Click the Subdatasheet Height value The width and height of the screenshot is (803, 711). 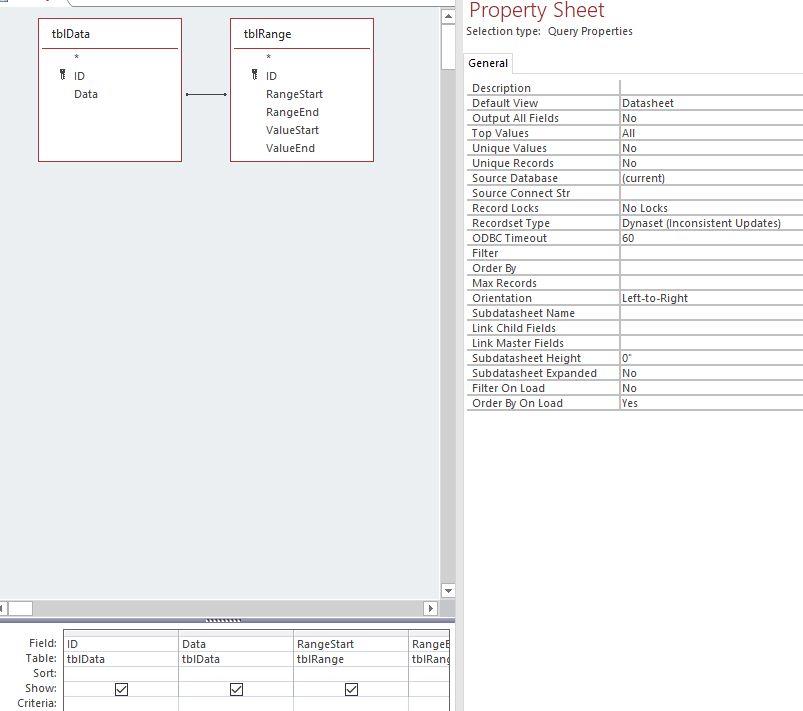pyautogui.click(x=711, y=358)
